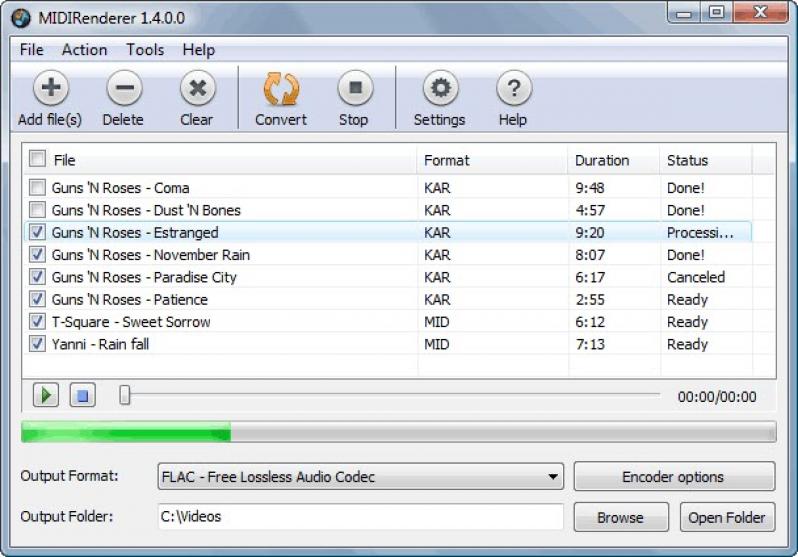The height and width of the screenshot is (557, 798).
Task: Click the playback position slider handle
Action: (125, 395)
